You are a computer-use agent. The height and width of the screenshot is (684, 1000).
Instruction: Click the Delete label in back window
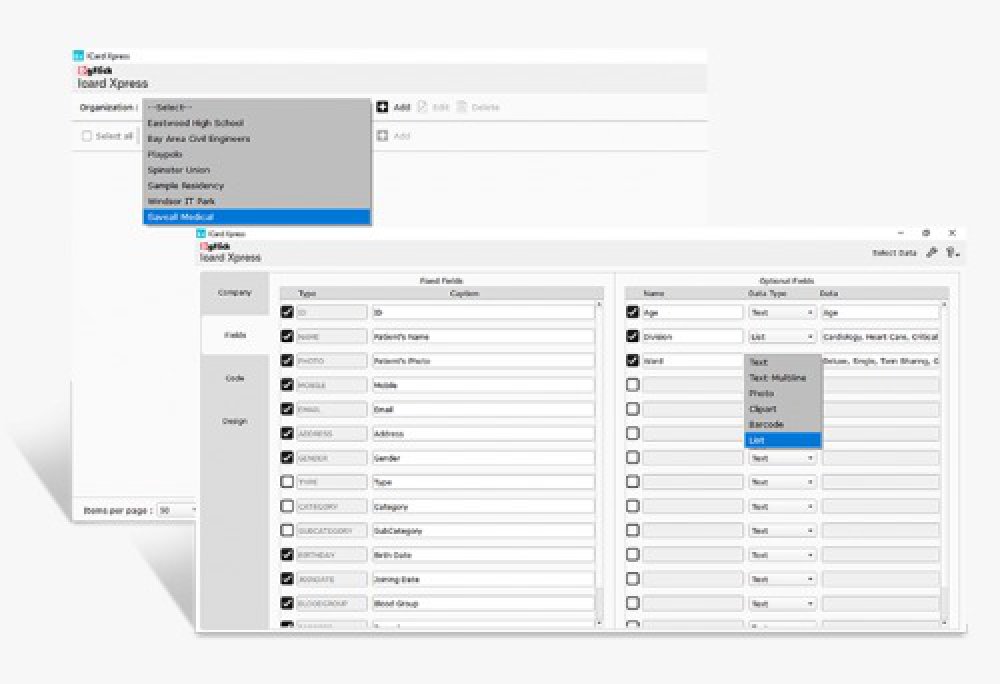(485, 107)
